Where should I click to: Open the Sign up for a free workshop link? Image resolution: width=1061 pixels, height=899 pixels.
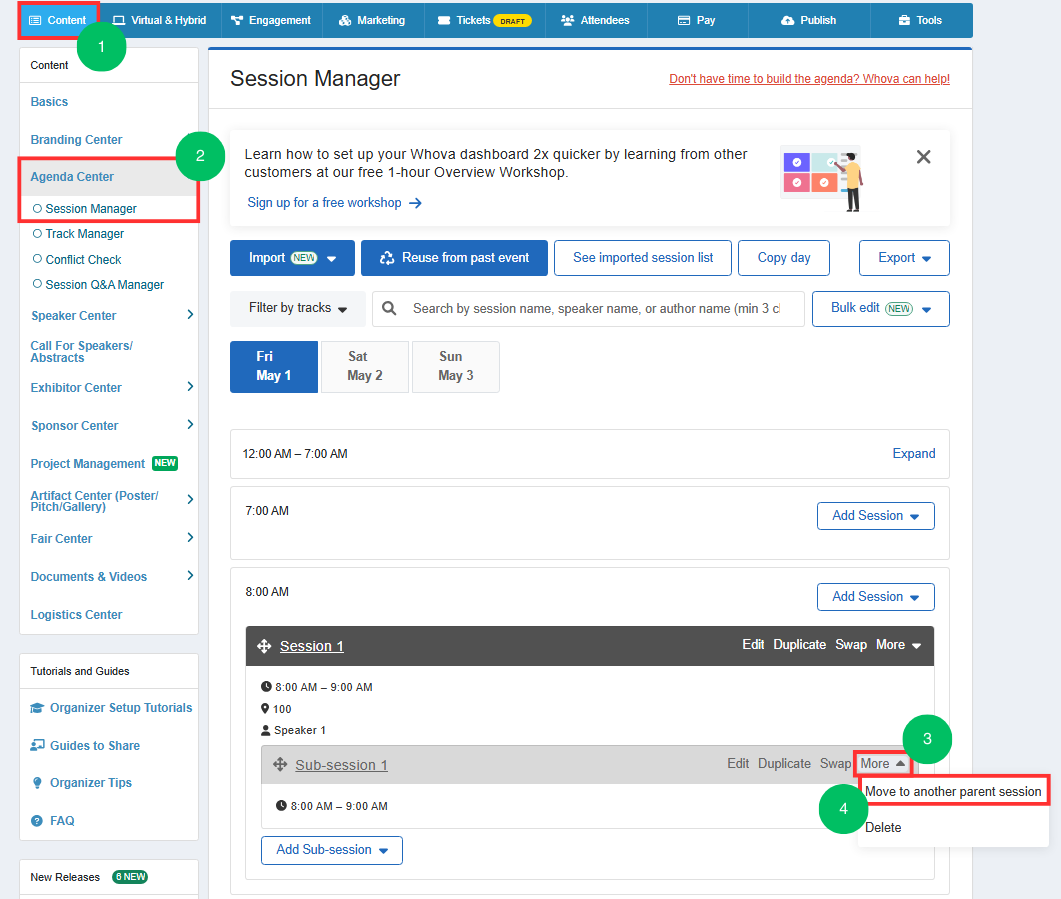(334, 203)
